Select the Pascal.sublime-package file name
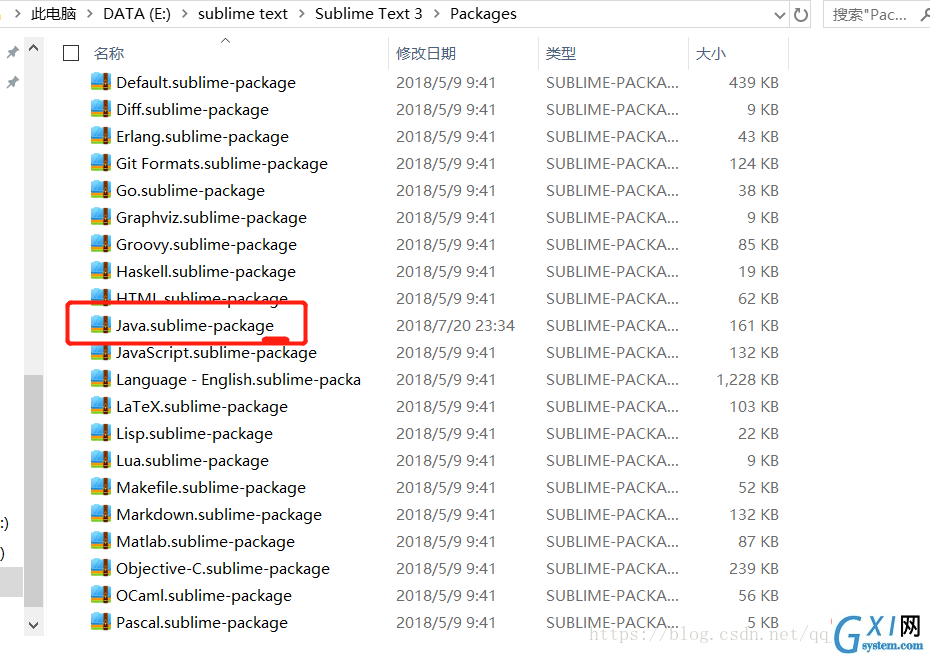The height and width of the screenshot is (654, 930). click(202, 623)
